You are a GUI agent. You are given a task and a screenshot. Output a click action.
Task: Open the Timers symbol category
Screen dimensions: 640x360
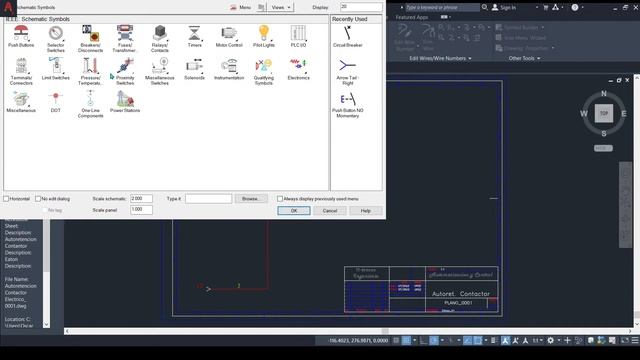tap(194, 36)
